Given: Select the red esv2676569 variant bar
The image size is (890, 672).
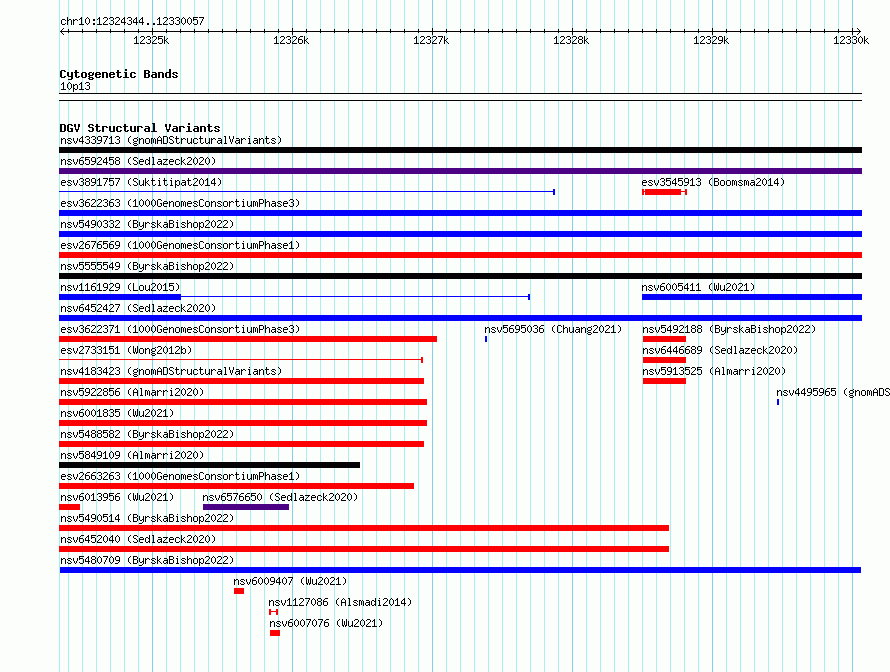Looking at the screenshot, I should tap(460, 255).
